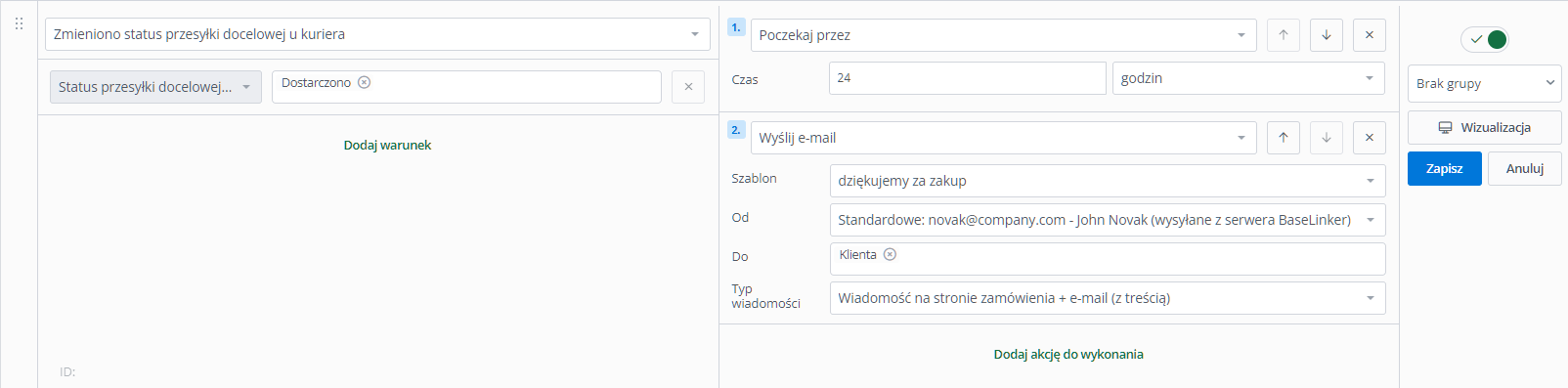Click the 'Do' recipients field

click(1108, 259)
